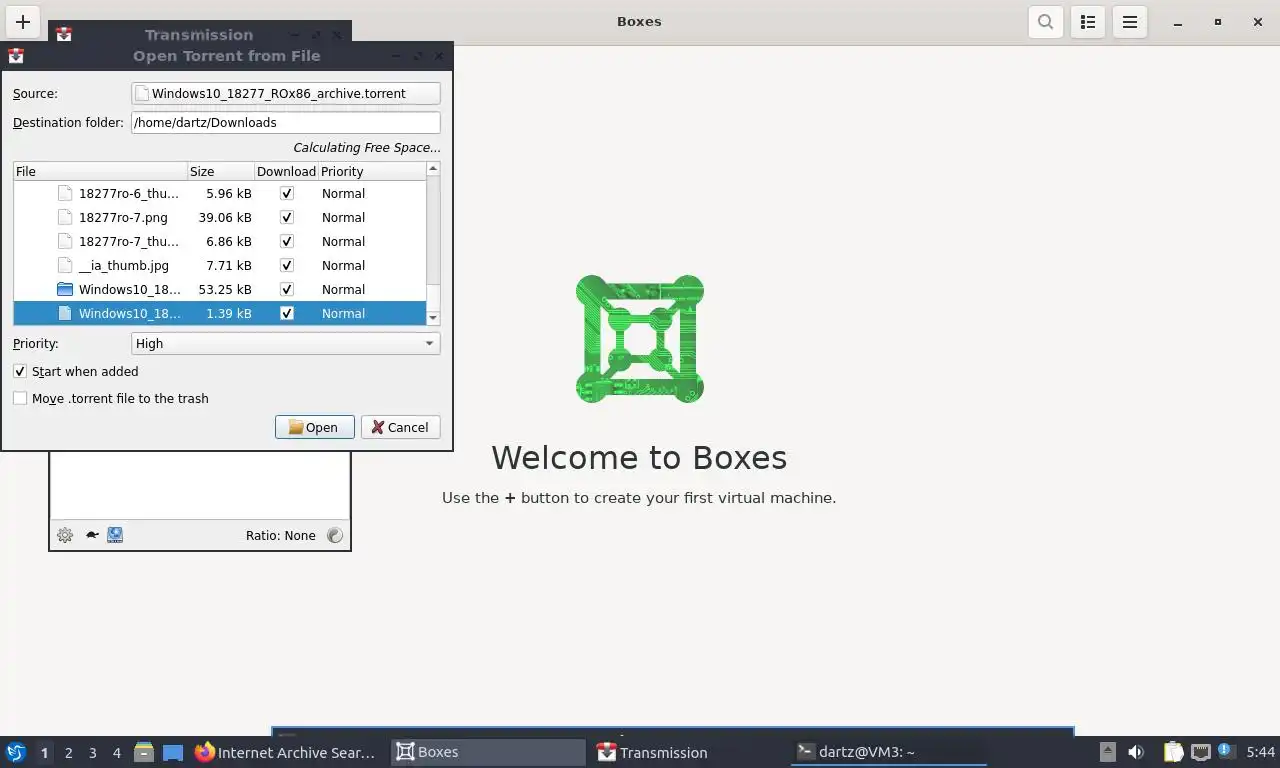Image resolution: width=1280 pixels, height=768 pixels.
Task: Uncheck download for the 1.39 kB file
Action: tap(287, 313)
